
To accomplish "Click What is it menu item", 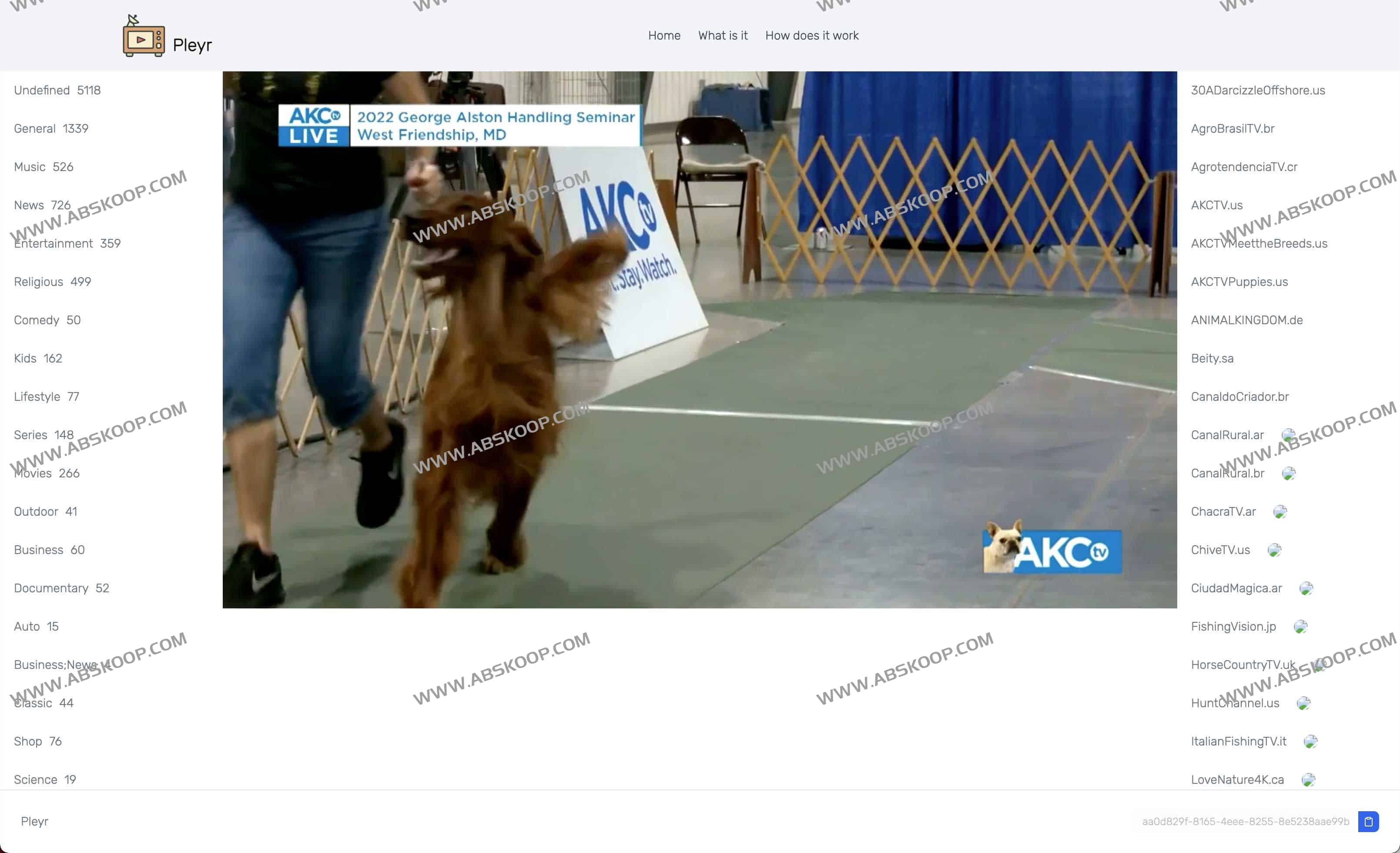I will coord(722,35).
